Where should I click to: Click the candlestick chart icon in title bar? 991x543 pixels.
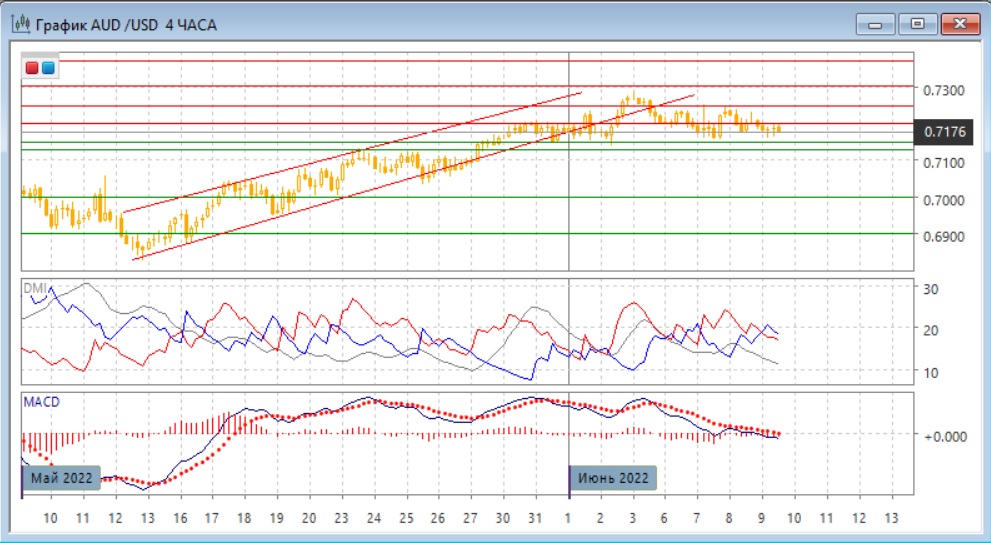19,24
